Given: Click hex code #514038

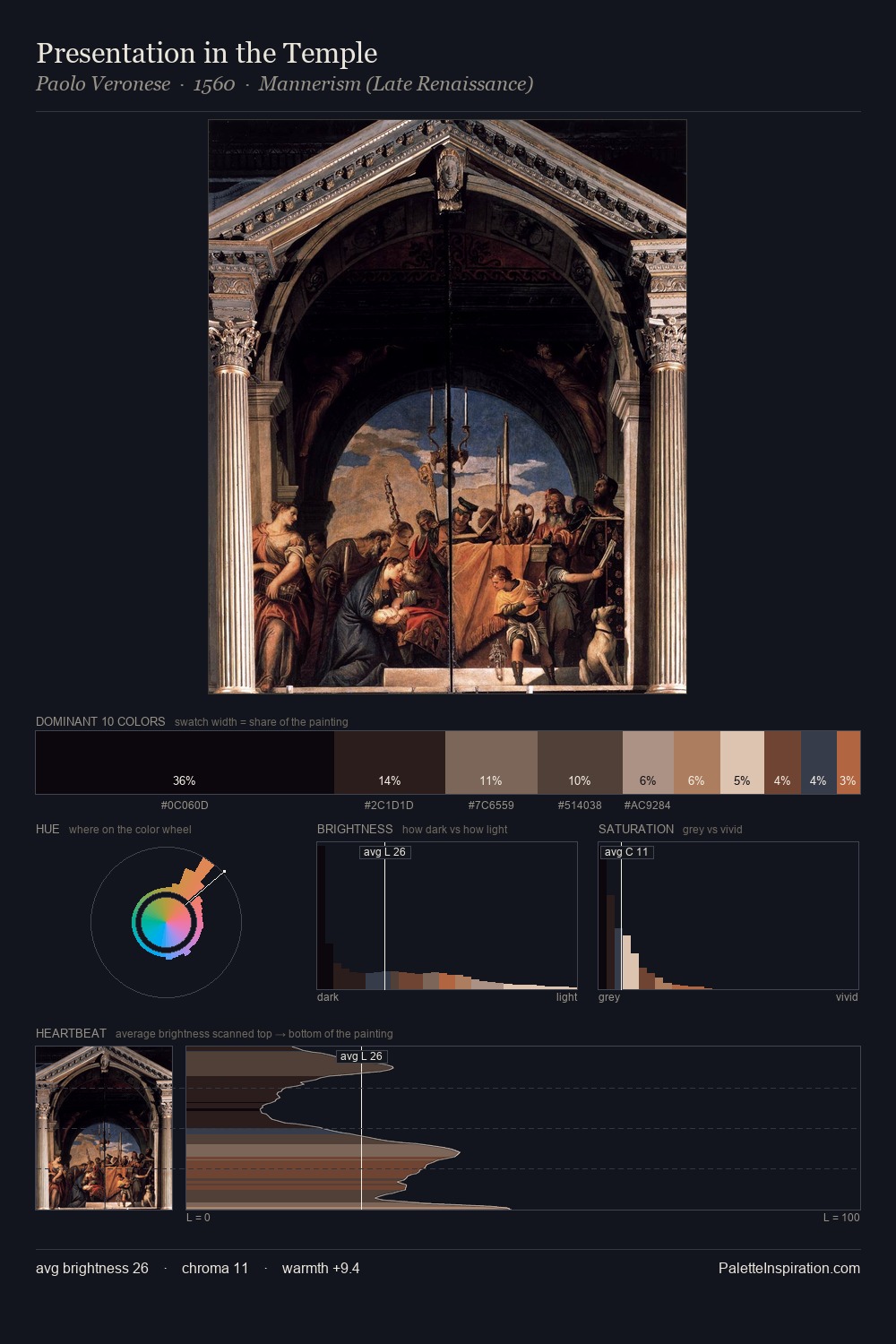Looking at the screenshot, I should coord(580,806).
